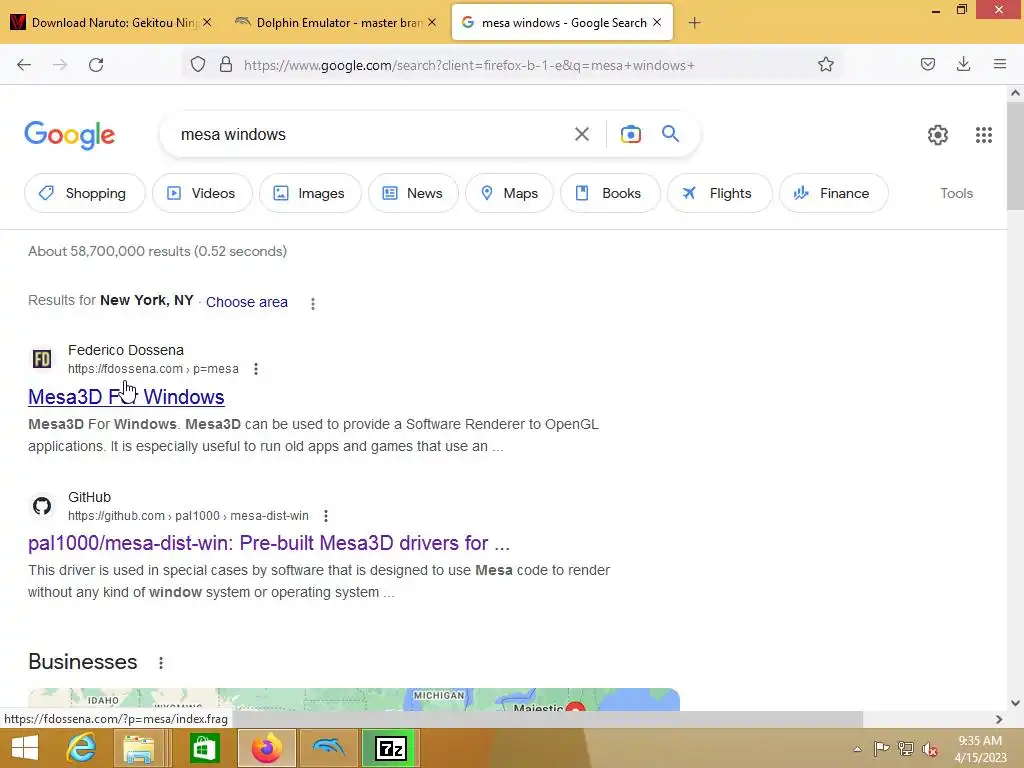
Task: Click github.com pal1000 URL breadcrumb
Action: click(188, 516)
